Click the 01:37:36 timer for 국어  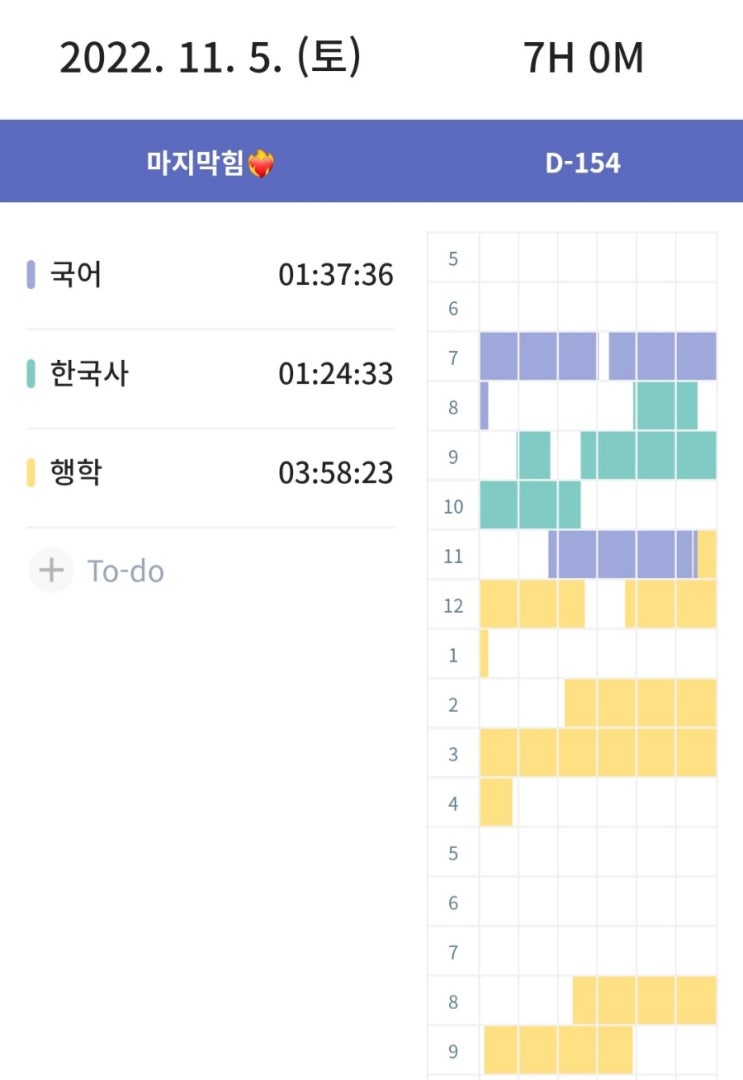[x=336, y=275]
